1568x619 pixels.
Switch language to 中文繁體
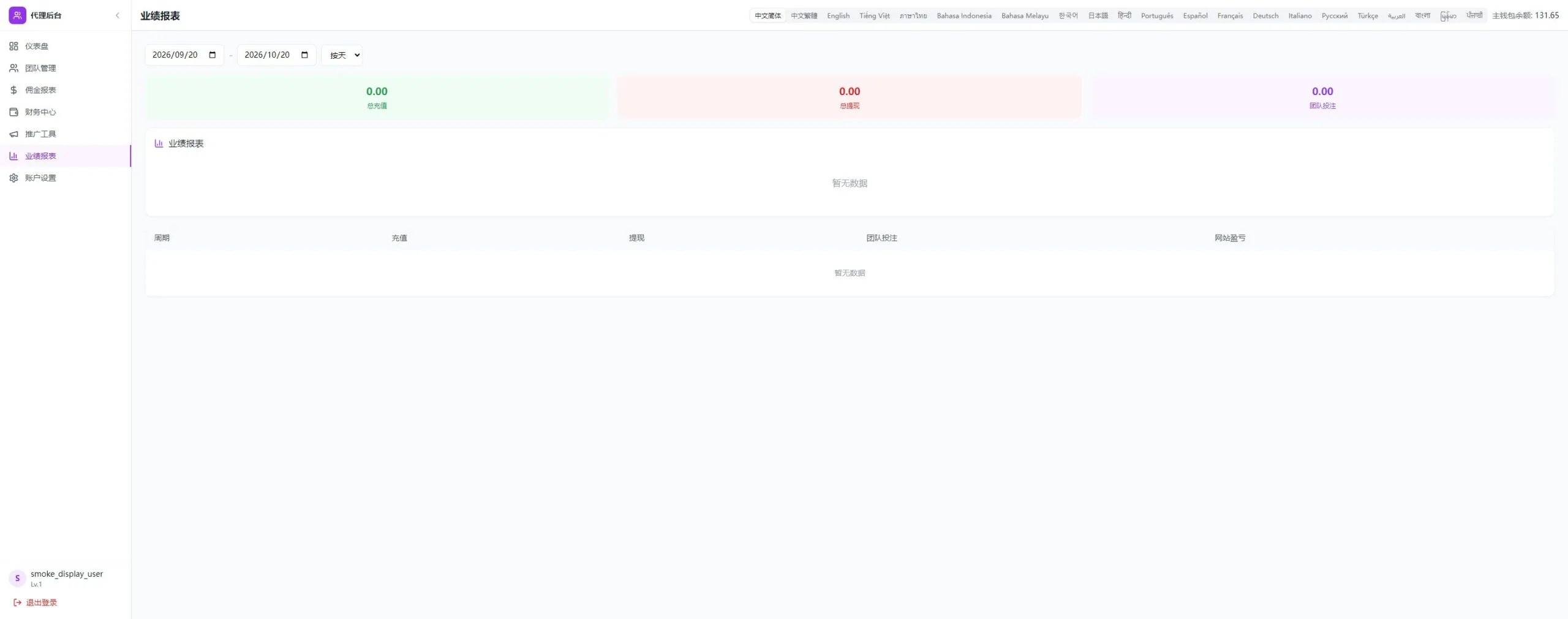pos(804,15)
